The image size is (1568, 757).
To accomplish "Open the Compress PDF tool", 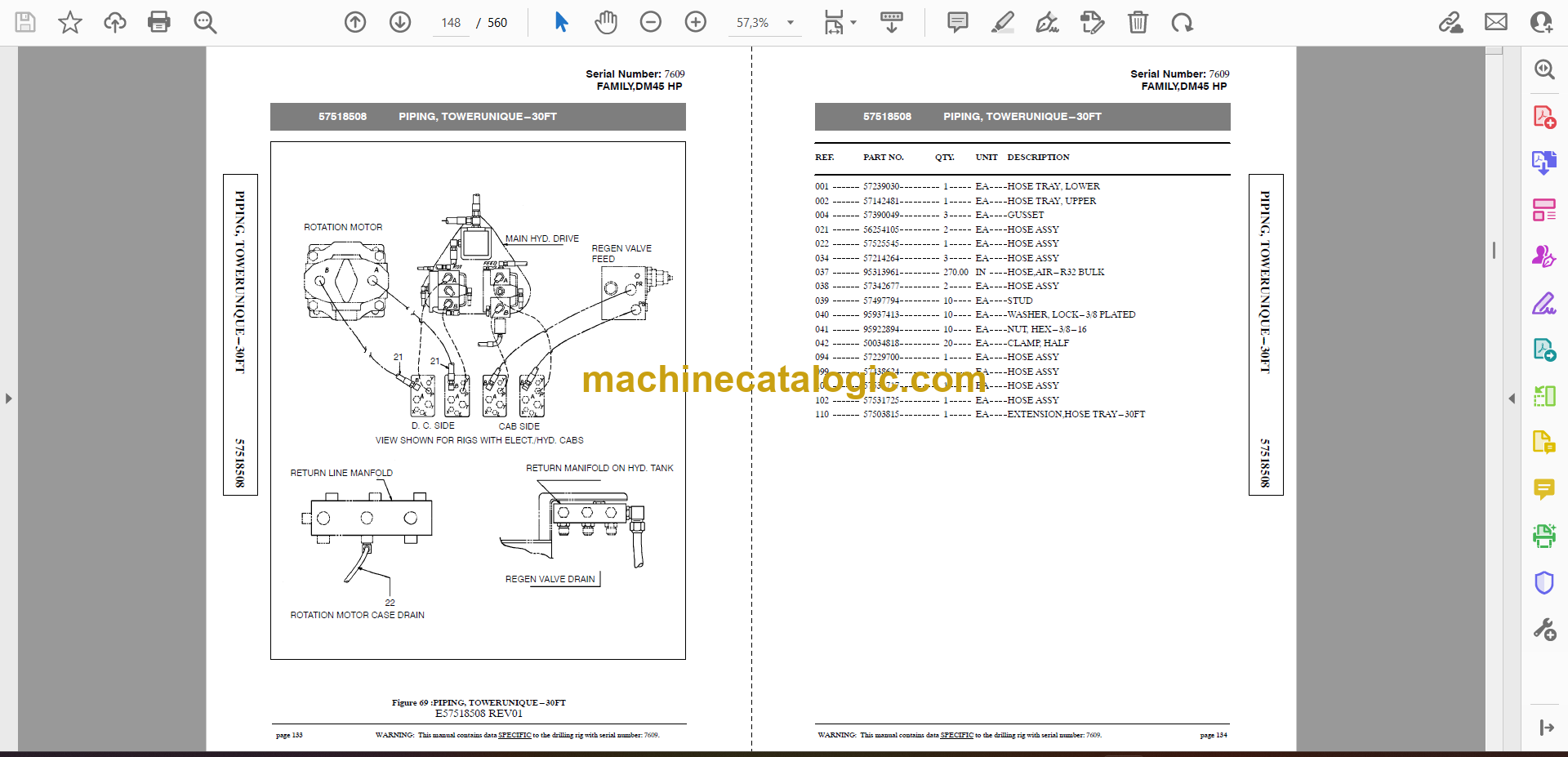I will (1544, 397).
